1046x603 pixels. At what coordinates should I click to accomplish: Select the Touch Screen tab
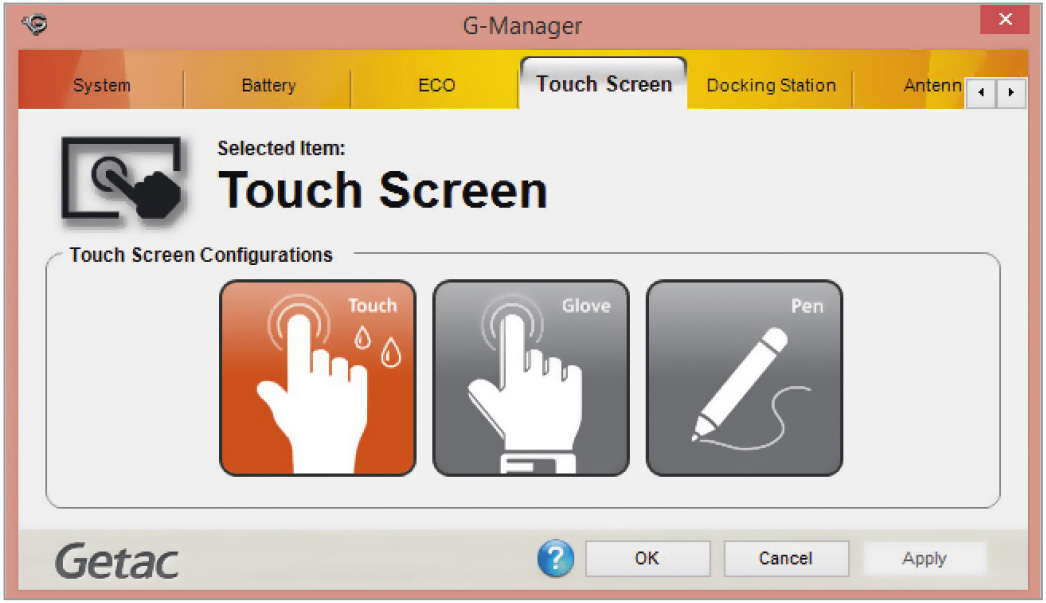604,83
